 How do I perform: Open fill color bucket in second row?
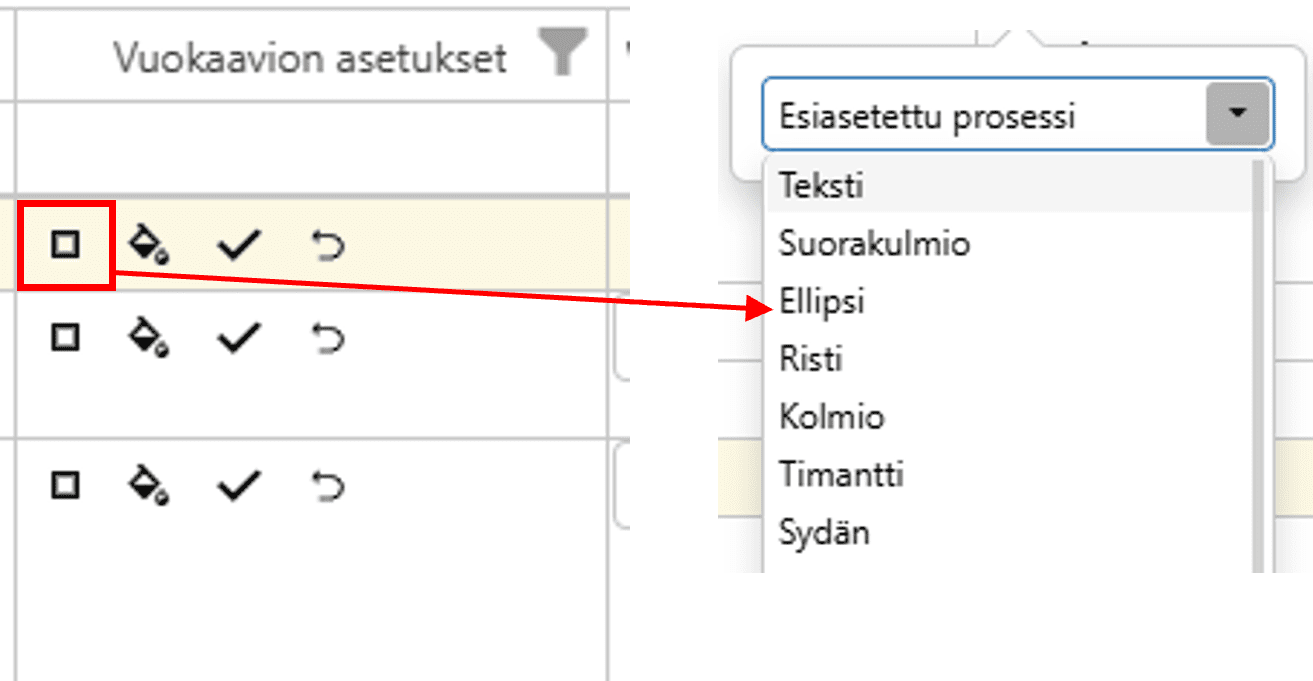(148, 339)
